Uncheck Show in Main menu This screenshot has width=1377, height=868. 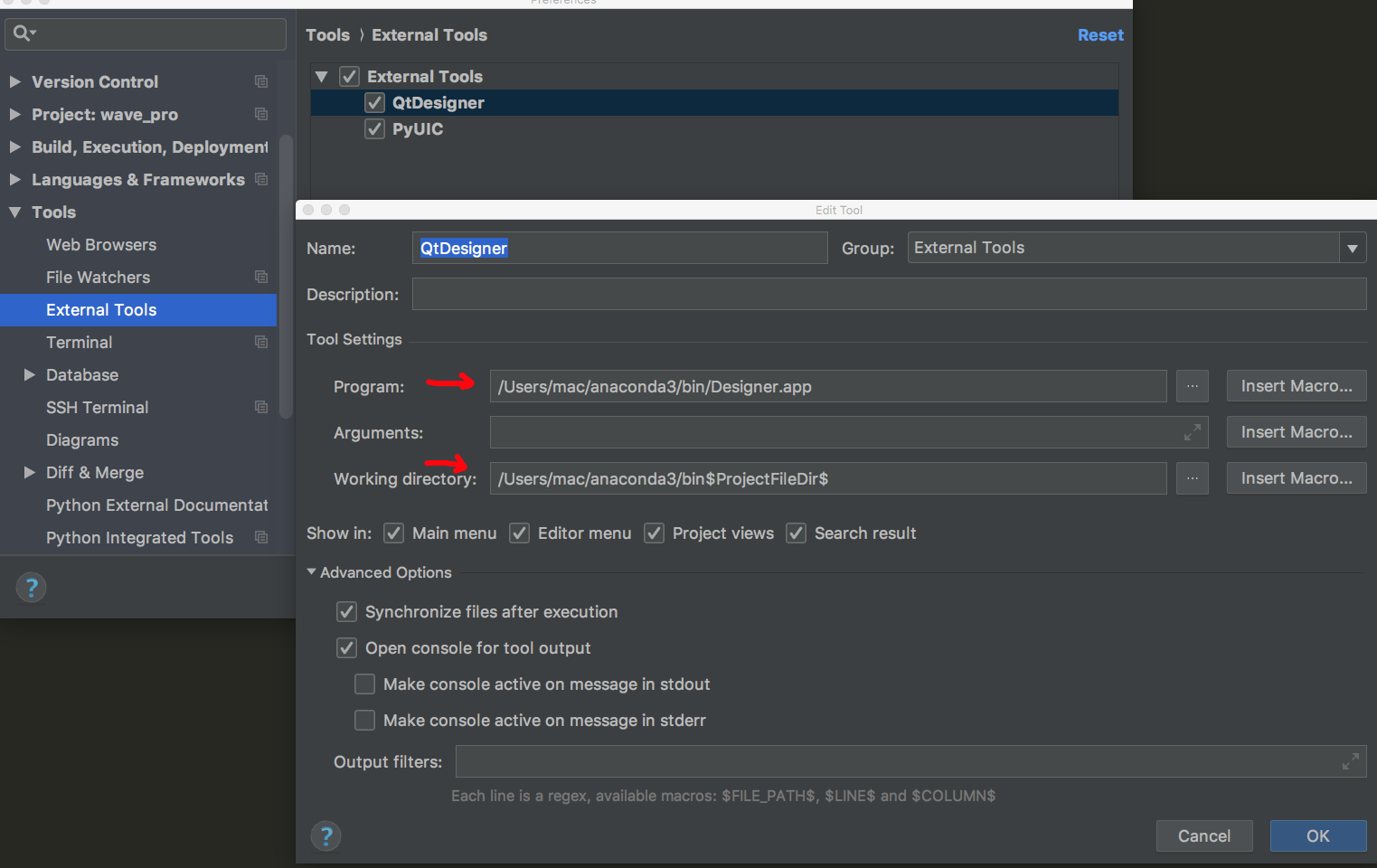point(393,533)
